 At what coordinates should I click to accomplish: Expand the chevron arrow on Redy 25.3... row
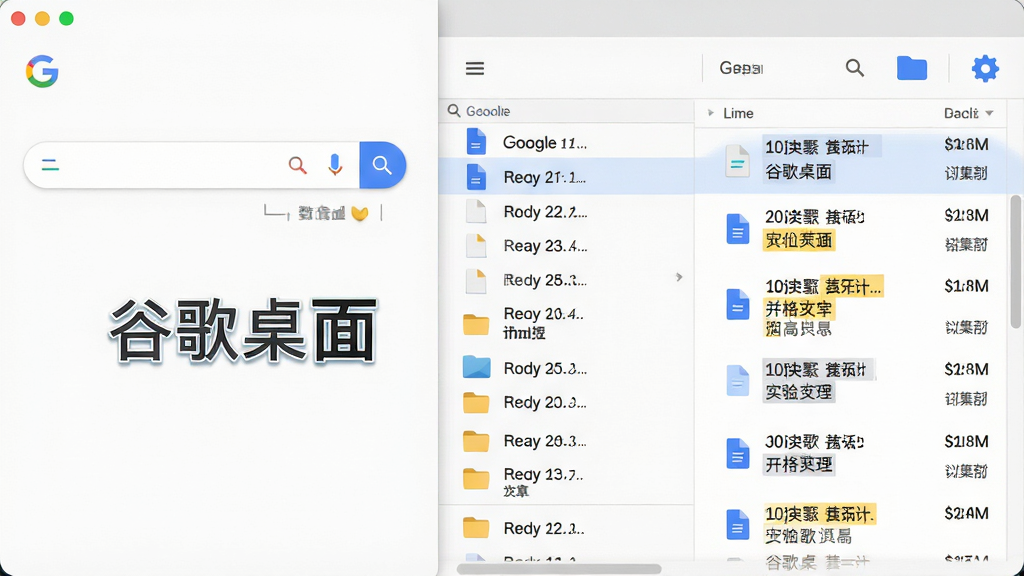pyautogui.click(x=679, y=277)
